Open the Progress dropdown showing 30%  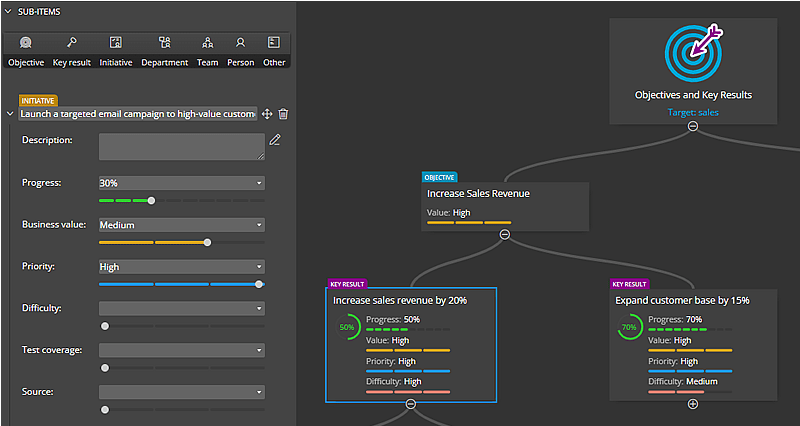(182, 183)
